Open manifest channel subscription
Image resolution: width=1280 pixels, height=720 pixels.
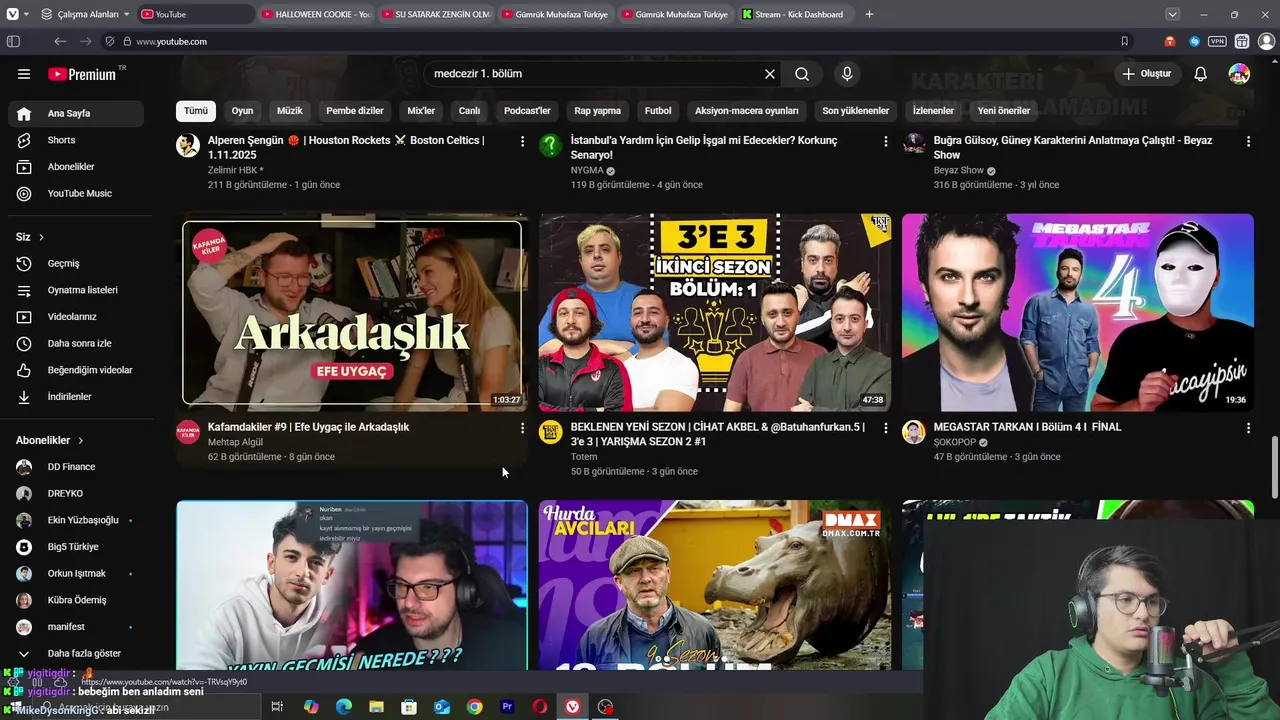click(x=76, y=627)
